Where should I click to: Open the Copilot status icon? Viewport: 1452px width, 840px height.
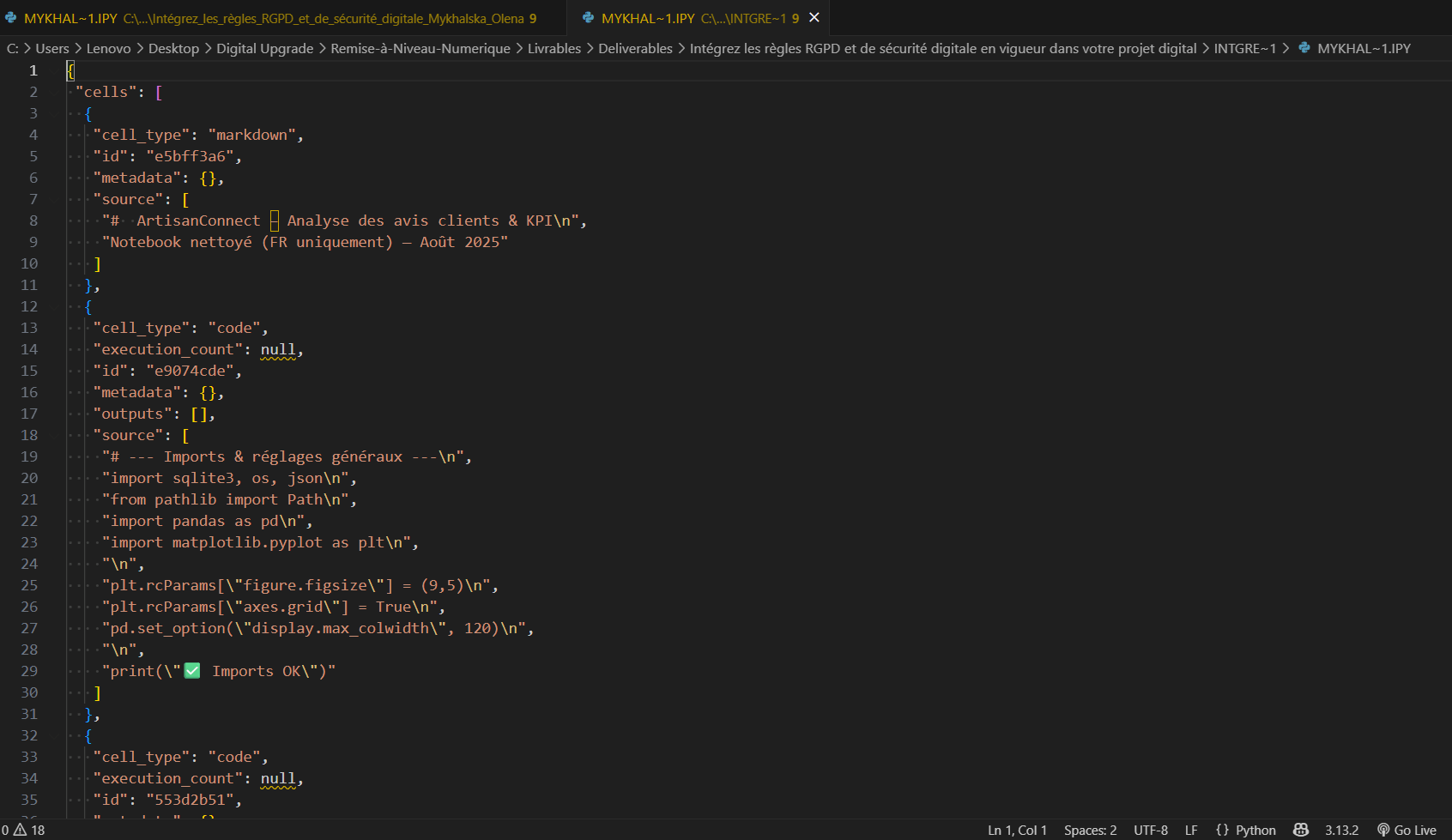coord(1301,830)
